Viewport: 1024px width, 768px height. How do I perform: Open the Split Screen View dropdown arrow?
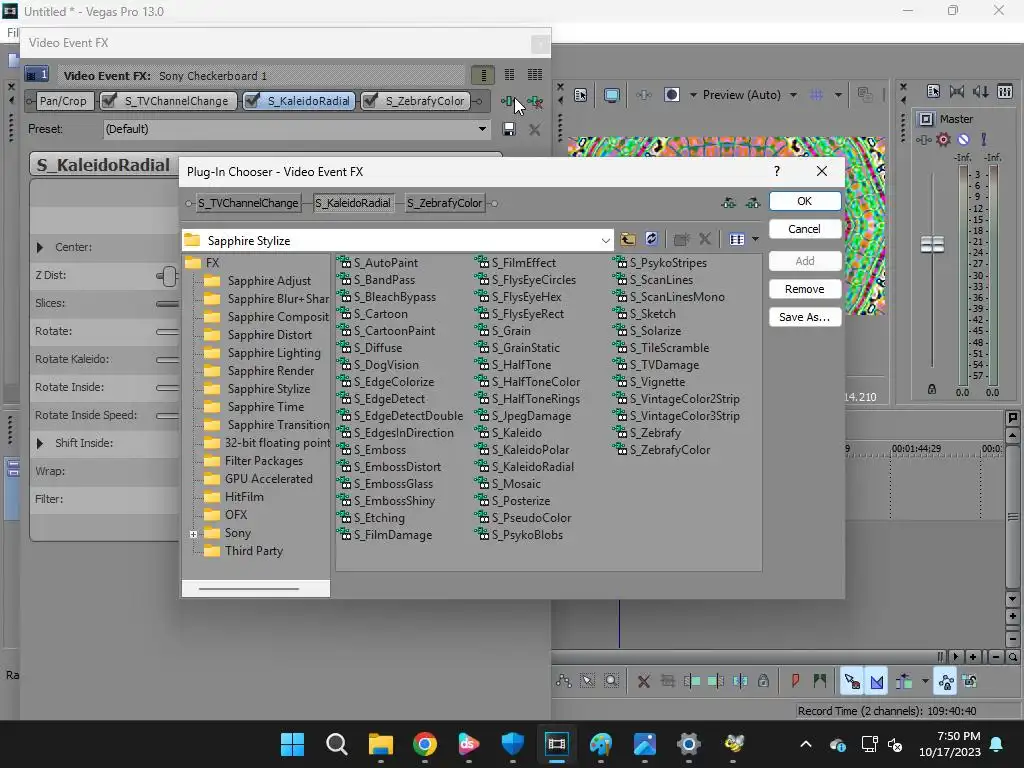click(693, 95)
